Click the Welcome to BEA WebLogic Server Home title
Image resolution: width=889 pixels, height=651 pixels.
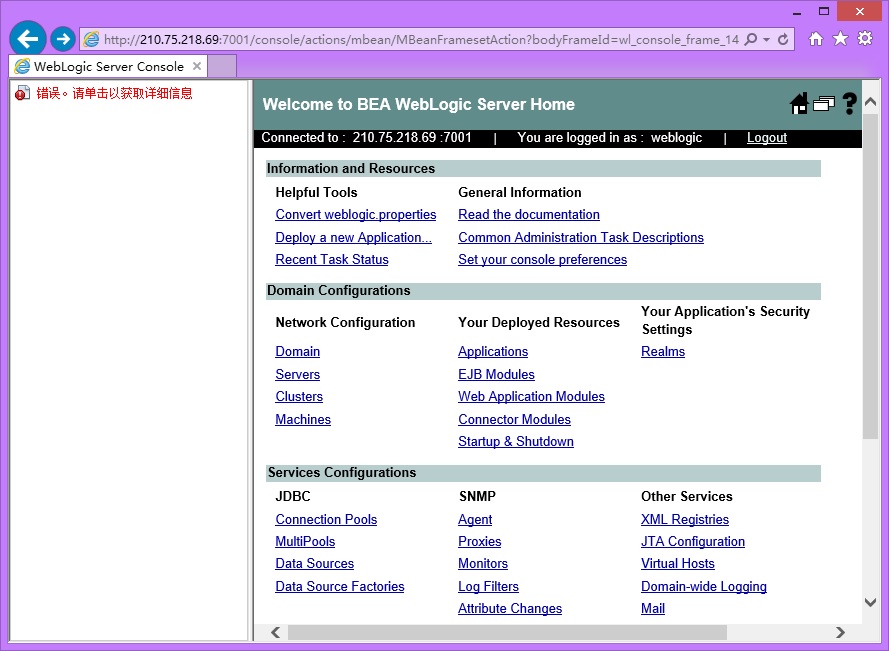418,104
